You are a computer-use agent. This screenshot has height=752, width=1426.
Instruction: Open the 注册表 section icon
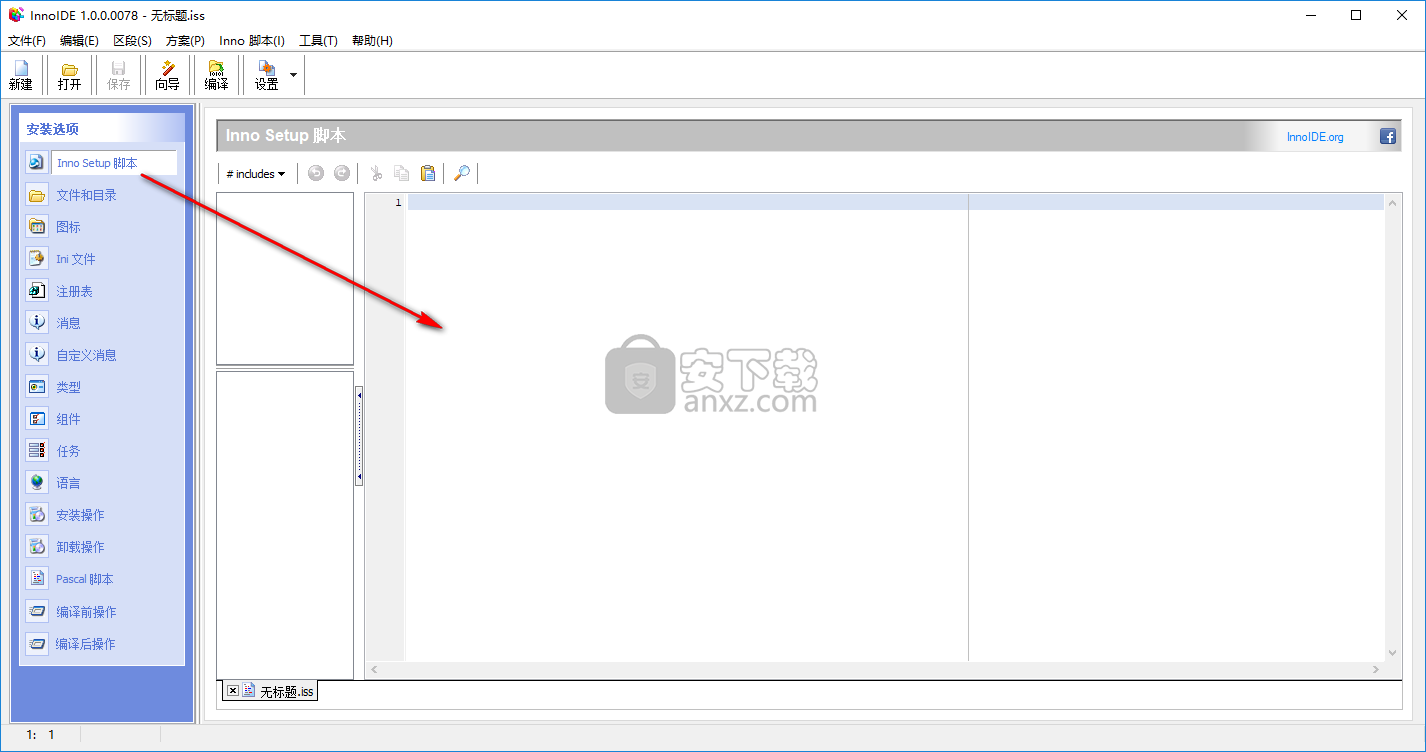click(37, 291)
